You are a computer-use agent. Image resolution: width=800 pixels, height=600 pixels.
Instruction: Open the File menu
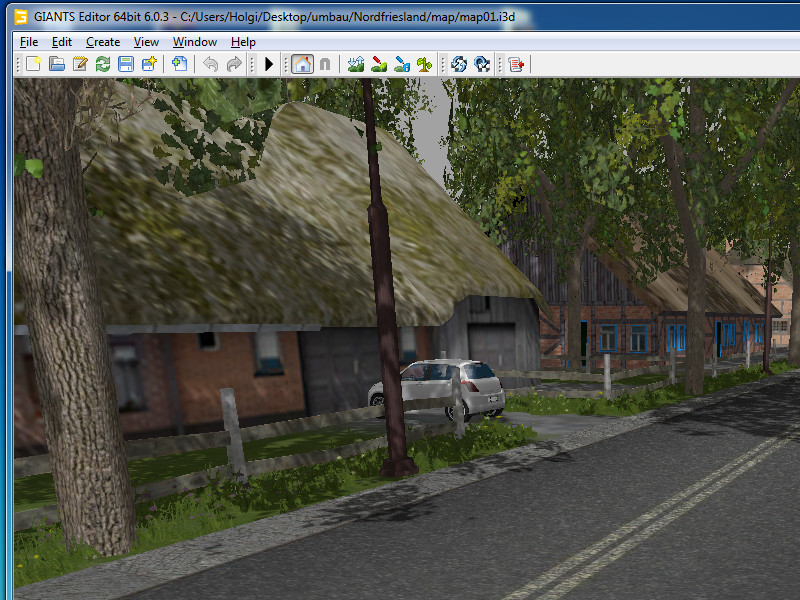pos(29,42)
